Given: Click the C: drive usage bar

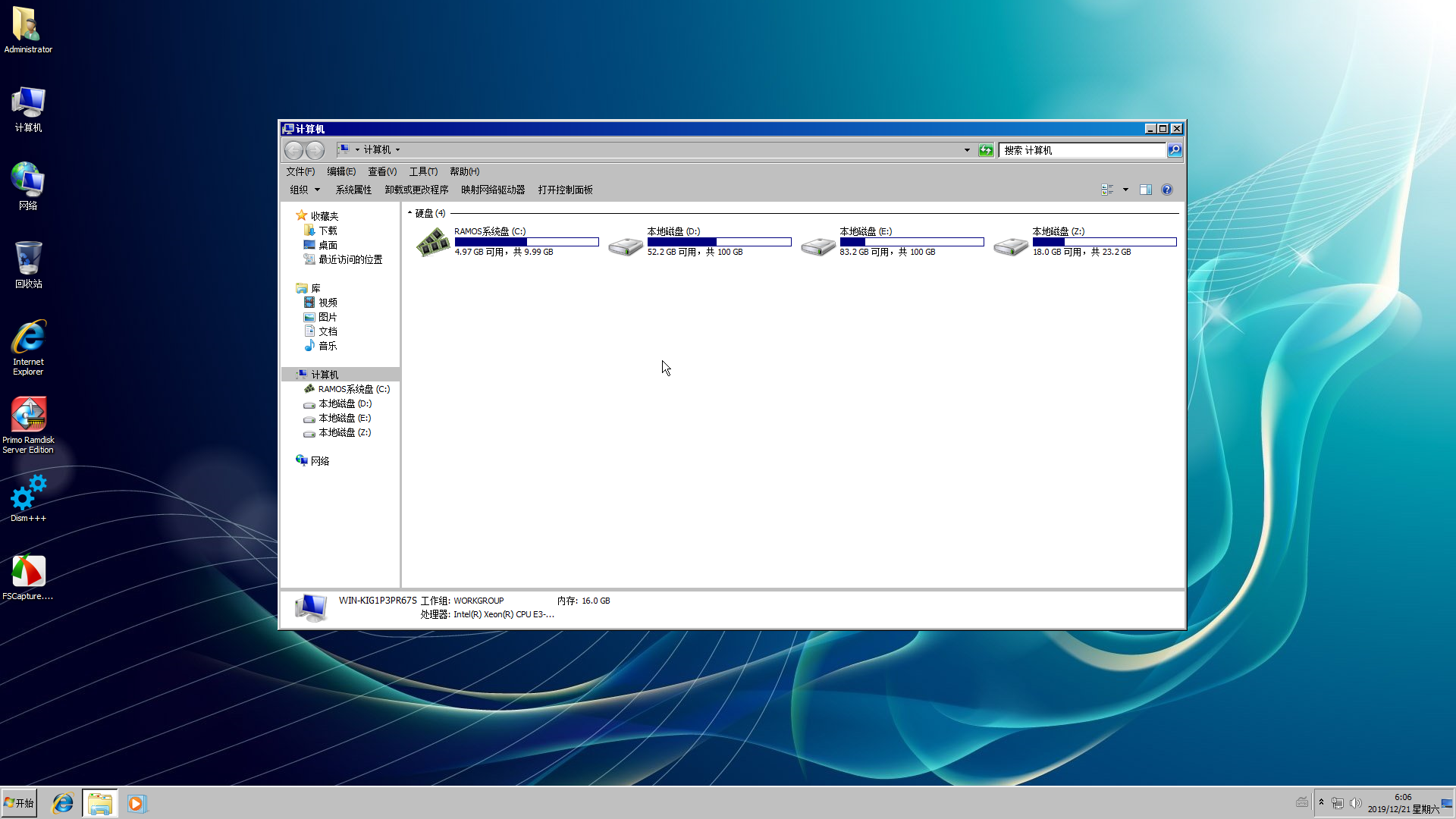Looking at the screenshot, I should (x=526, y=242).
